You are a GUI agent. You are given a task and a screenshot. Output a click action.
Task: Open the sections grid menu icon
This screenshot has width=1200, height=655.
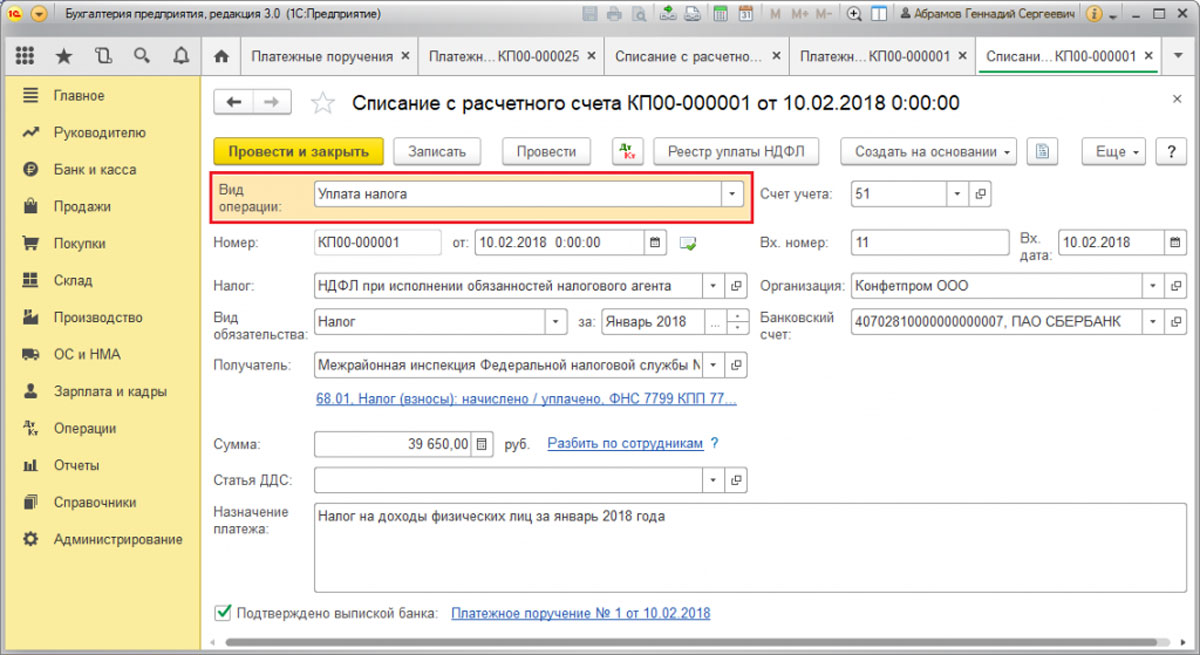point(25,56)
